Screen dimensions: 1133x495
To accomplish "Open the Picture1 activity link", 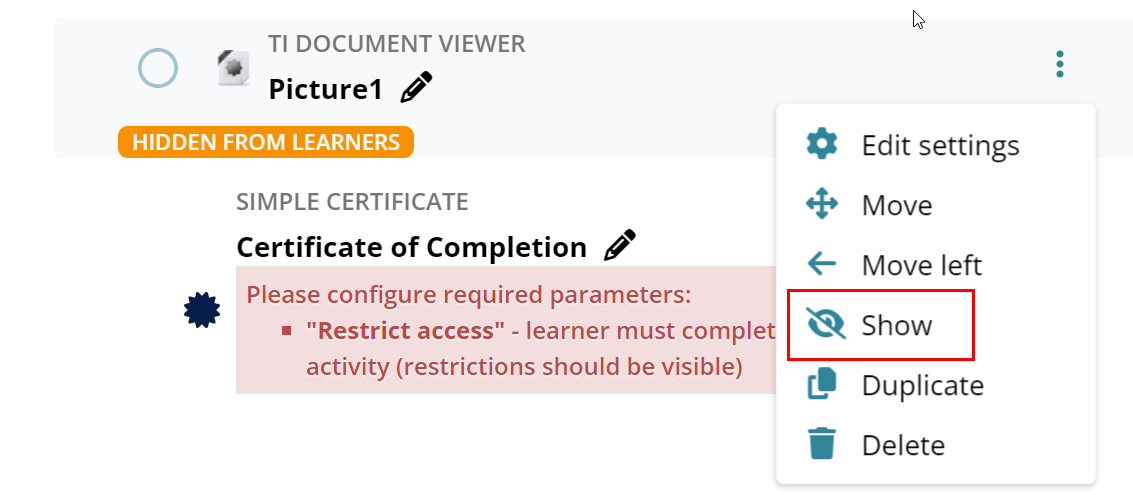I will 325,90.
